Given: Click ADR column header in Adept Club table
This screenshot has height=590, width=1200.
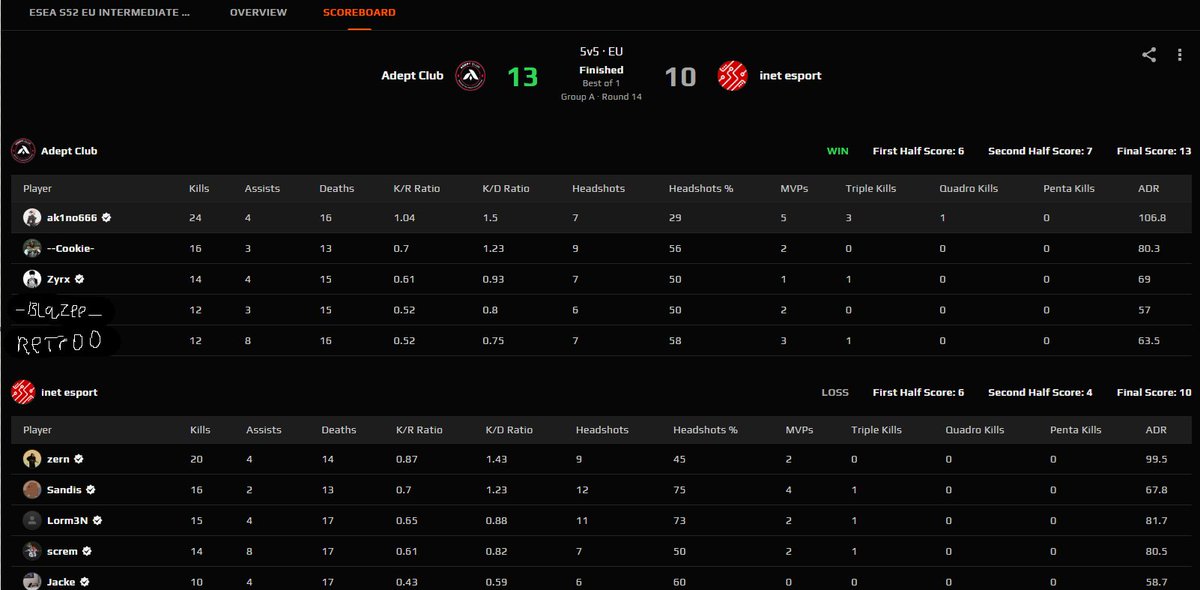Looking at the screenshot, I should 1149,188.
